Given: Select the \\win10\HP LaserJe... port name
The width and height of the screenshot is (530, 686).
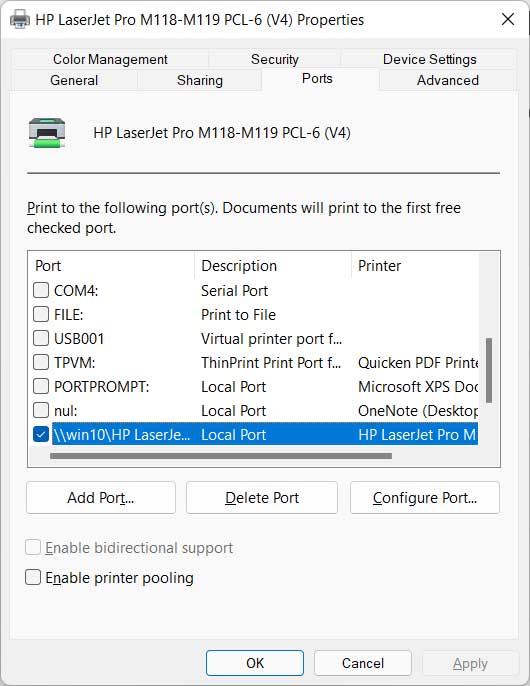Looking at the screenshot, I should point(122,435).
